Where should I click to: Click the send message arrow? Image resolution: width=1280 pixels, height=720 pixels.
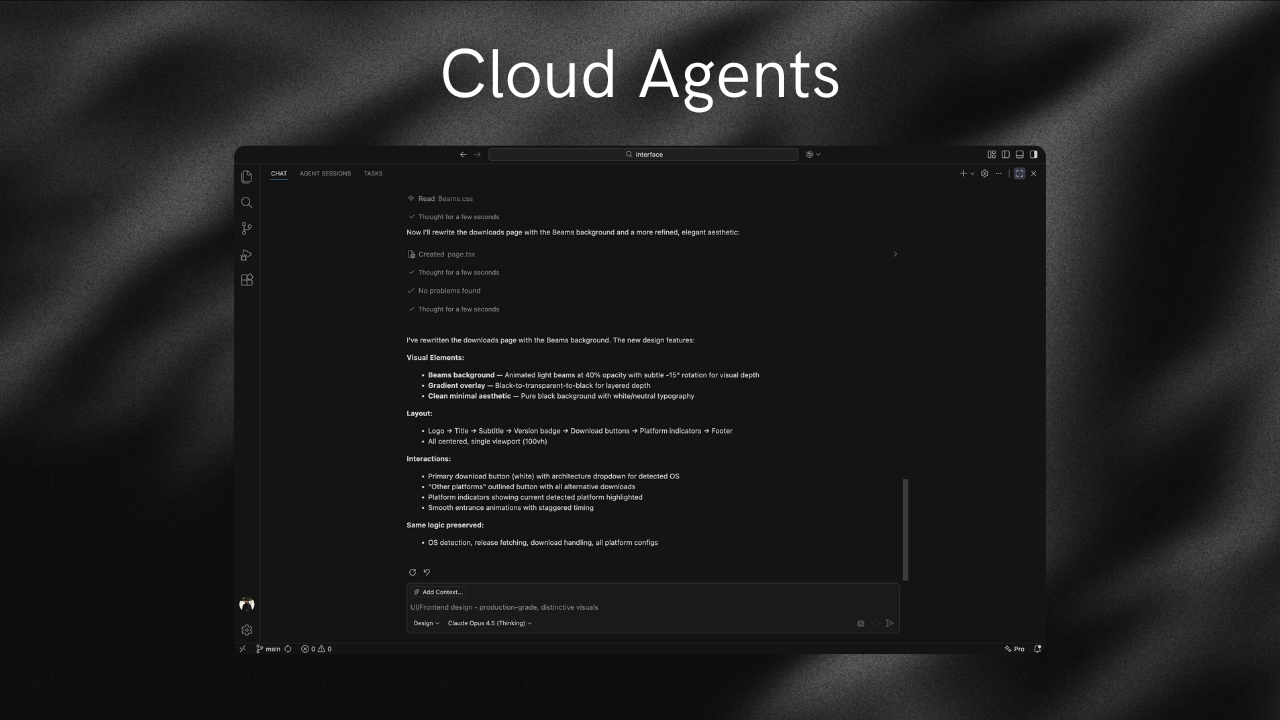889,623
